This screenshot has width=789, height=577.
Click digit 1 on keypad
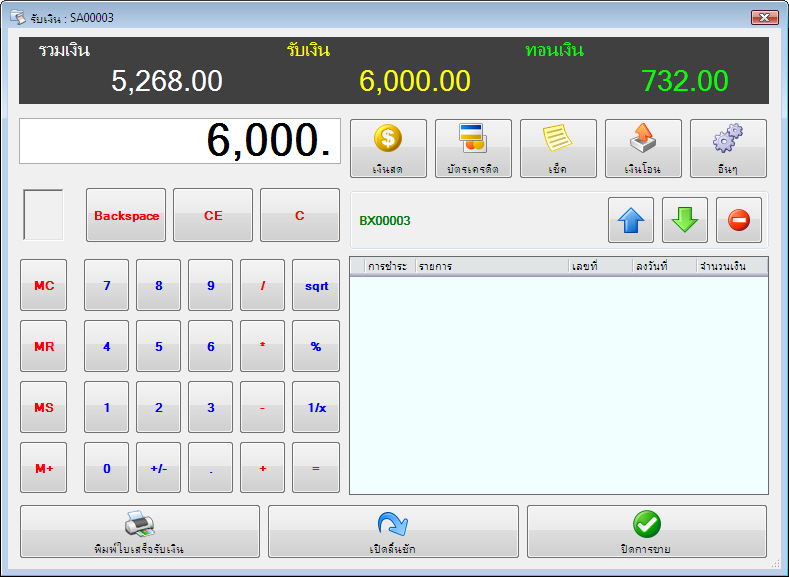coord(107,407)
